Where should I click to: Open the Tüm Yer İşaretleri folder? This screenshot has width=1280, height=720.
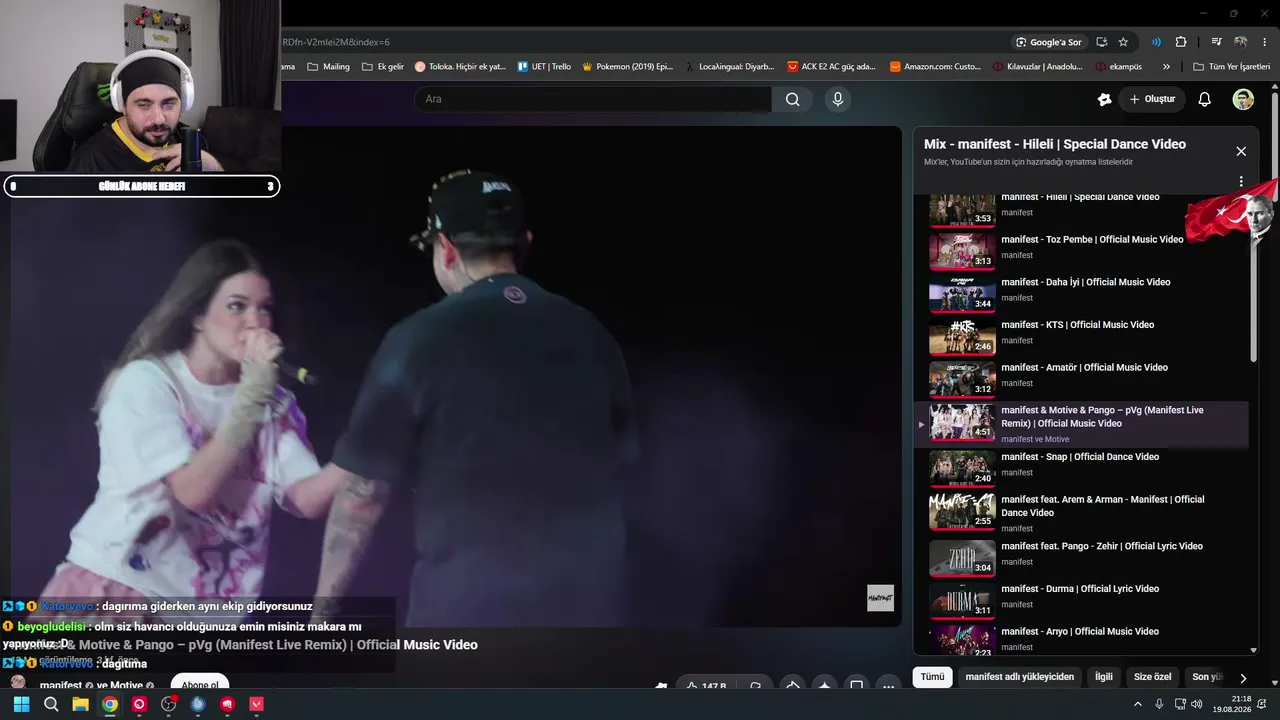click(1231, 67)
